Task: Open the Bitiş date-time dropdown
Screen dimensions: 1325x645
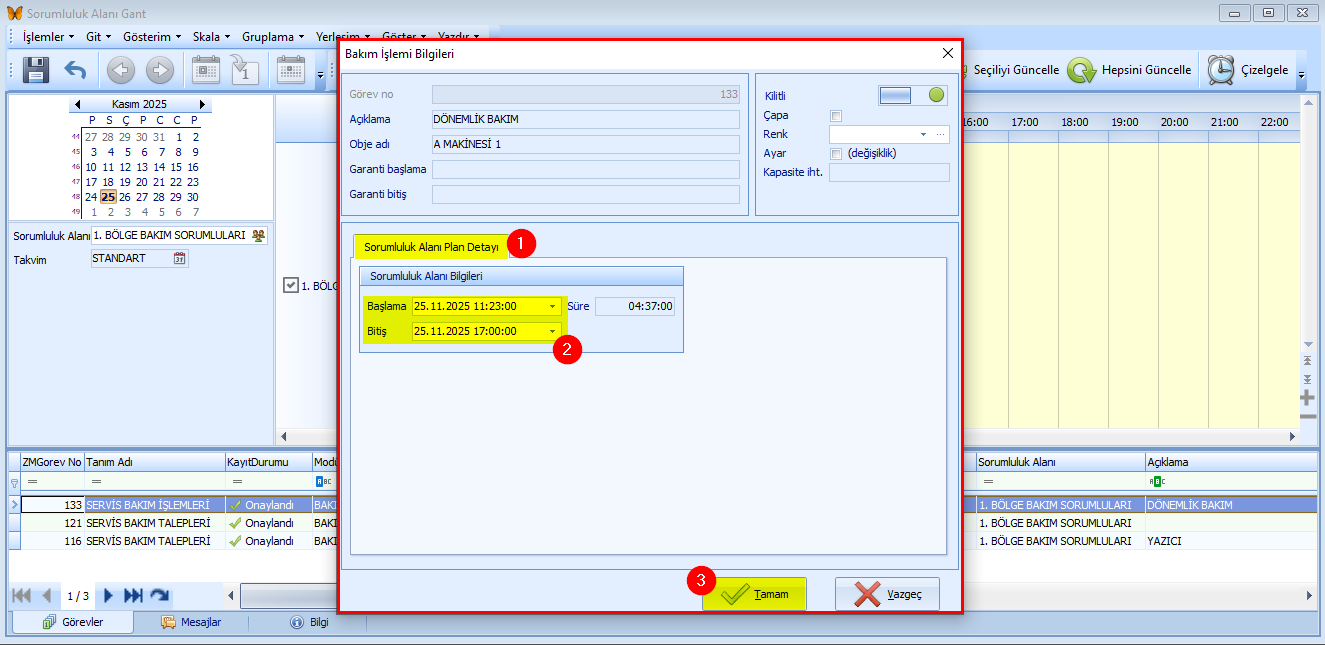Action: coord(551,332)
